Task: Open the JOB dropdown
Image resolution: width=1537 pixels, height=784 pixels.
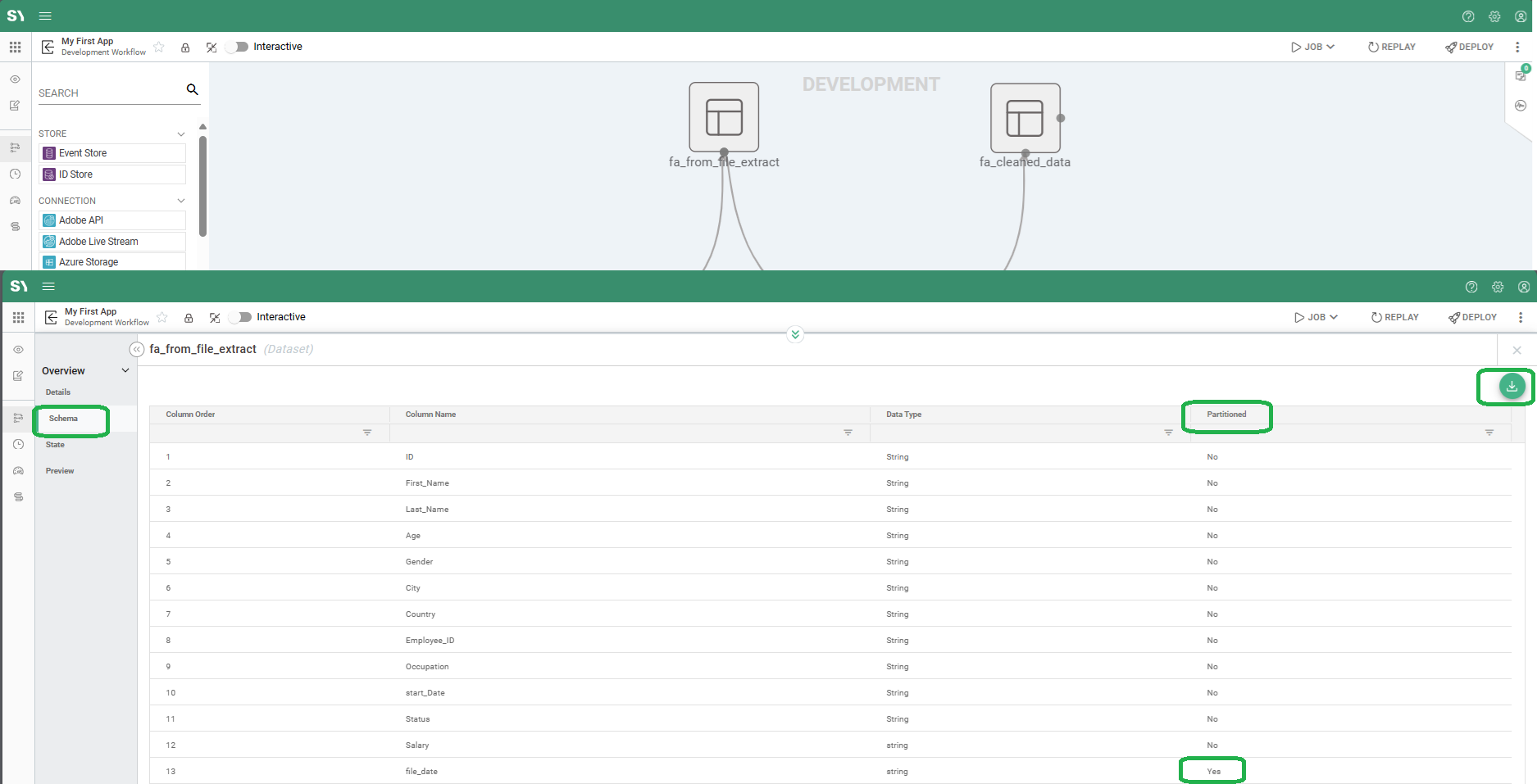Action: click(1312, 47)
